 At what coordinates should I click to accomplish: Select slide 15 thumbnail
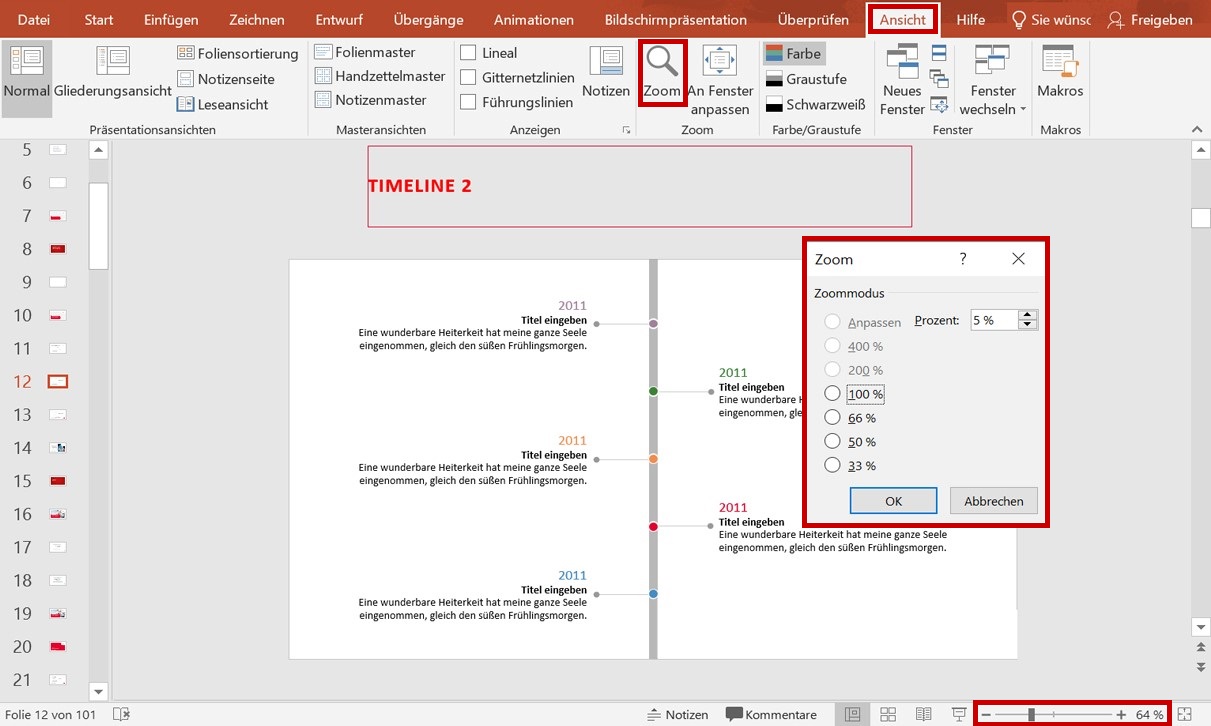[58, 481]
